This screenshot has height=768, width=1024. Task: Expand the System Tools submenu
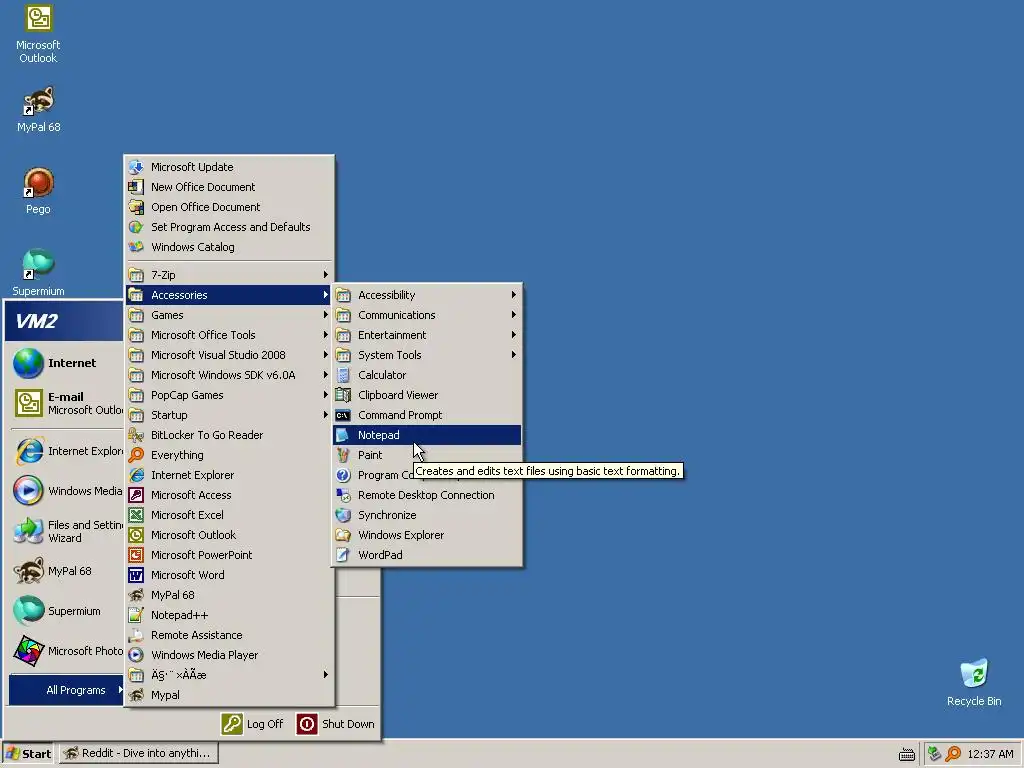(x=427, y=355)
